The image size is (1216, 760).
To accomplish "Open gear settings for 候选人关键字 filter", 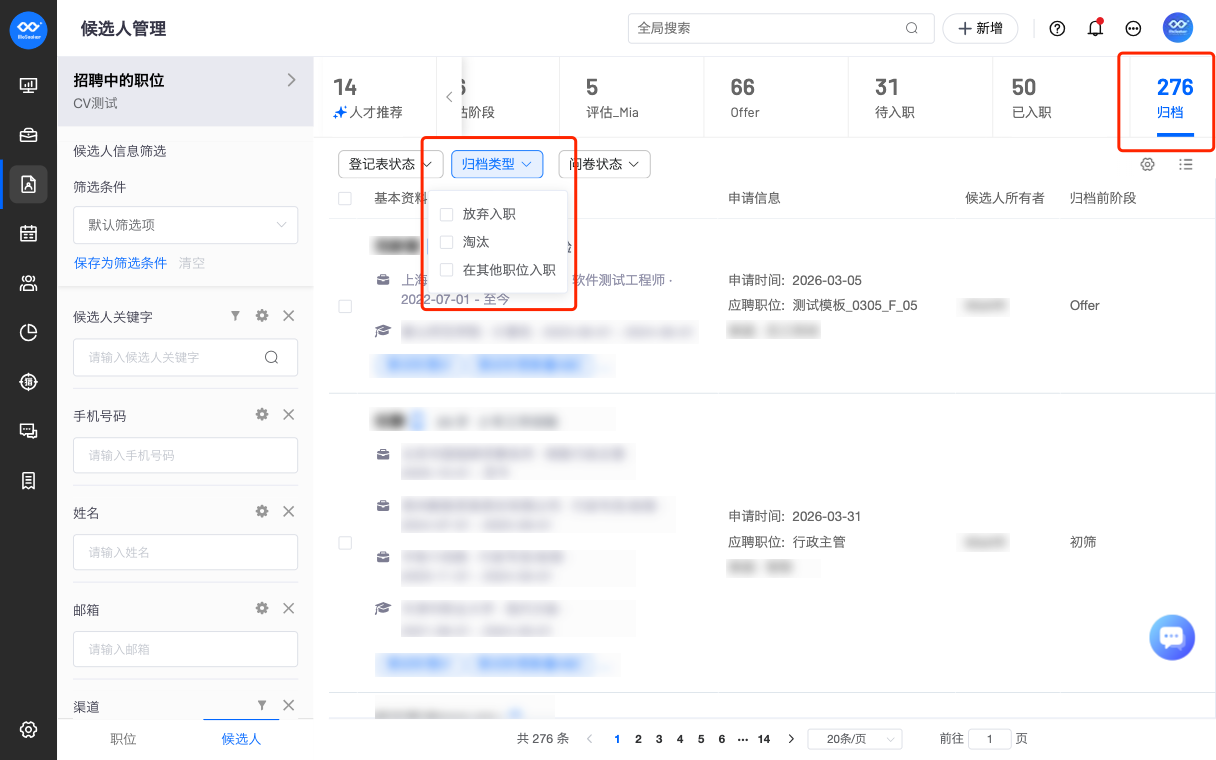I will (262, 316).
